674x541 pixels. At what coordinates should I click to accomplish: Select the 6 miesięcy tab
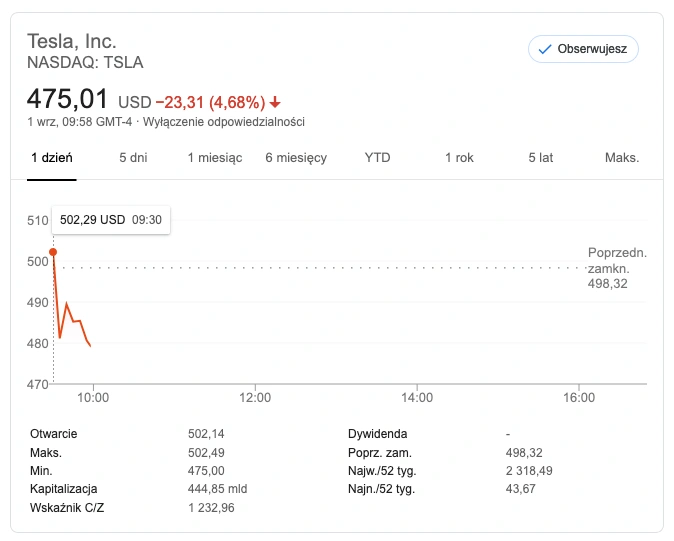point(296,158)
